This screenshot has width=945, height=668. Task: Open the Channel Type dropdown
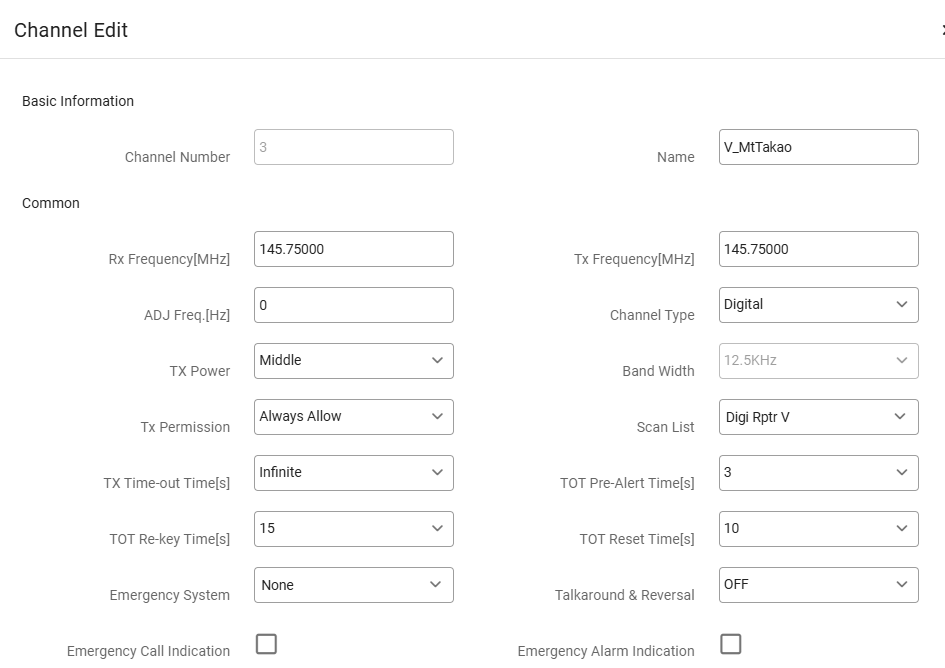point(818,305)
